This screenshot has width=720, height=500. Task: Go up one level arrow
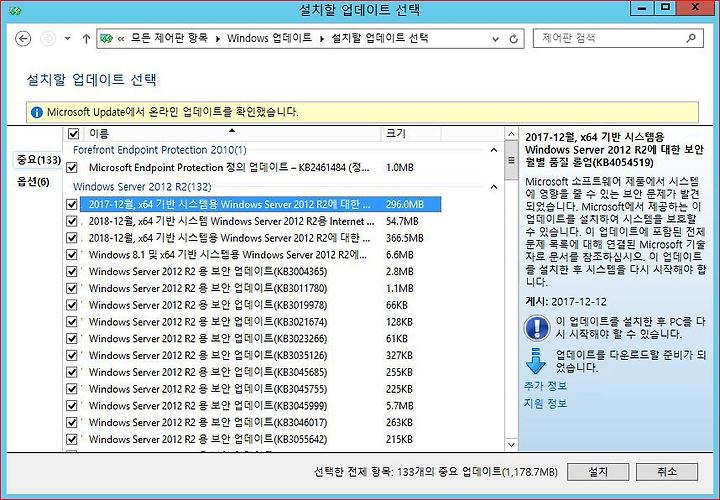pyautogui.click(x=86, y=39)
